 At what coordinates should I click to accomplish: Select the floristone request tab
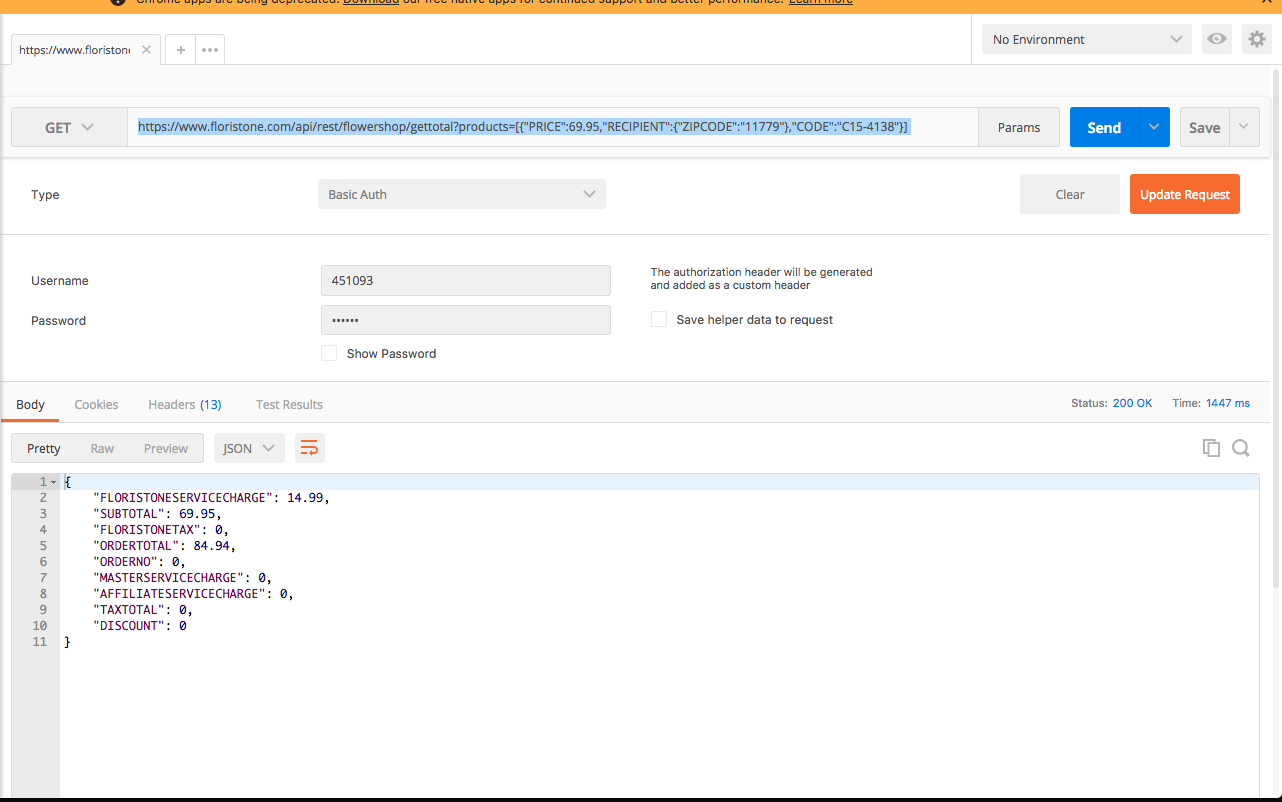86,49
